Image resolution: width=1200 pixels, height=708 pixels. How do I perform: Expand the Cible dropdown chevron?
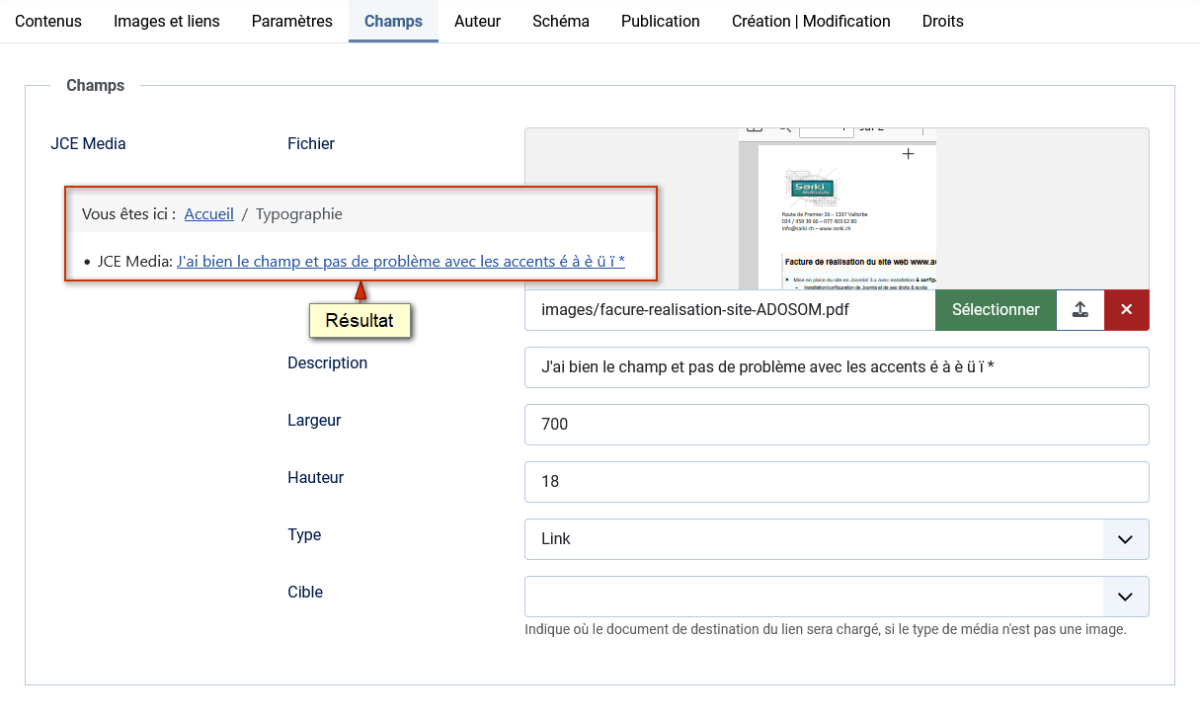pyautogui.click(x=1126, y=597)
